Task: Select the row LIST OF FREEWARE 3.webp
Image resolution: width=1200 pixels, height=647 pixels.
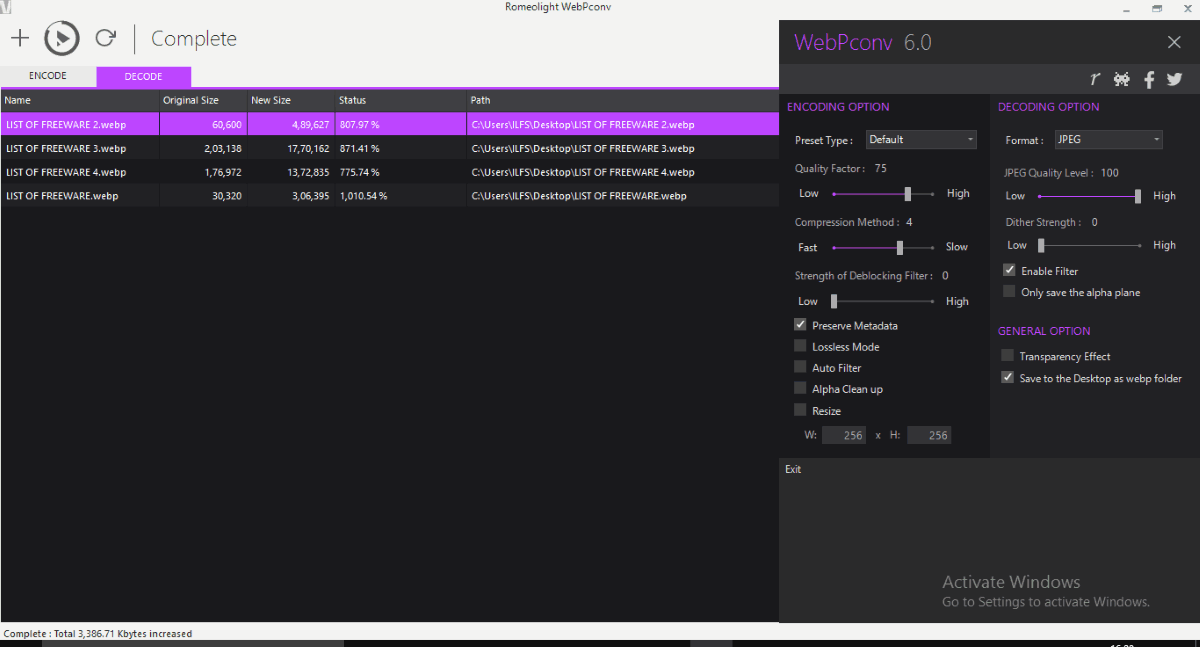Action: click(x=390, y=148)
